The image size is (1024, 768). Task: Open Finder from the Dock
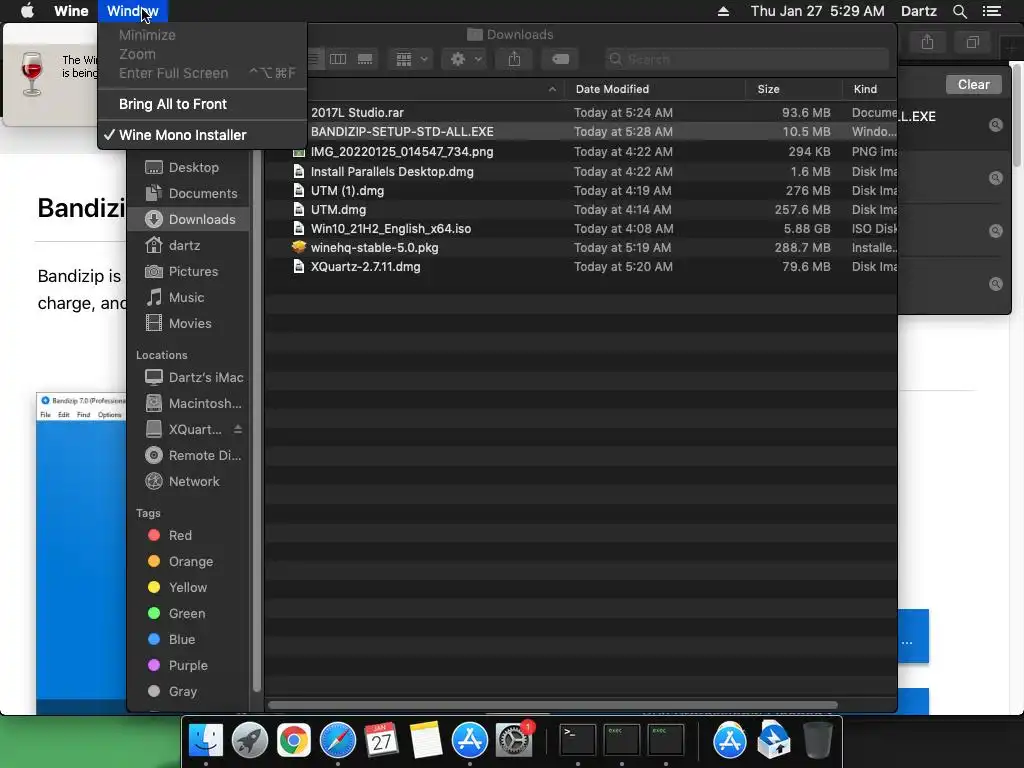point(206,741)
